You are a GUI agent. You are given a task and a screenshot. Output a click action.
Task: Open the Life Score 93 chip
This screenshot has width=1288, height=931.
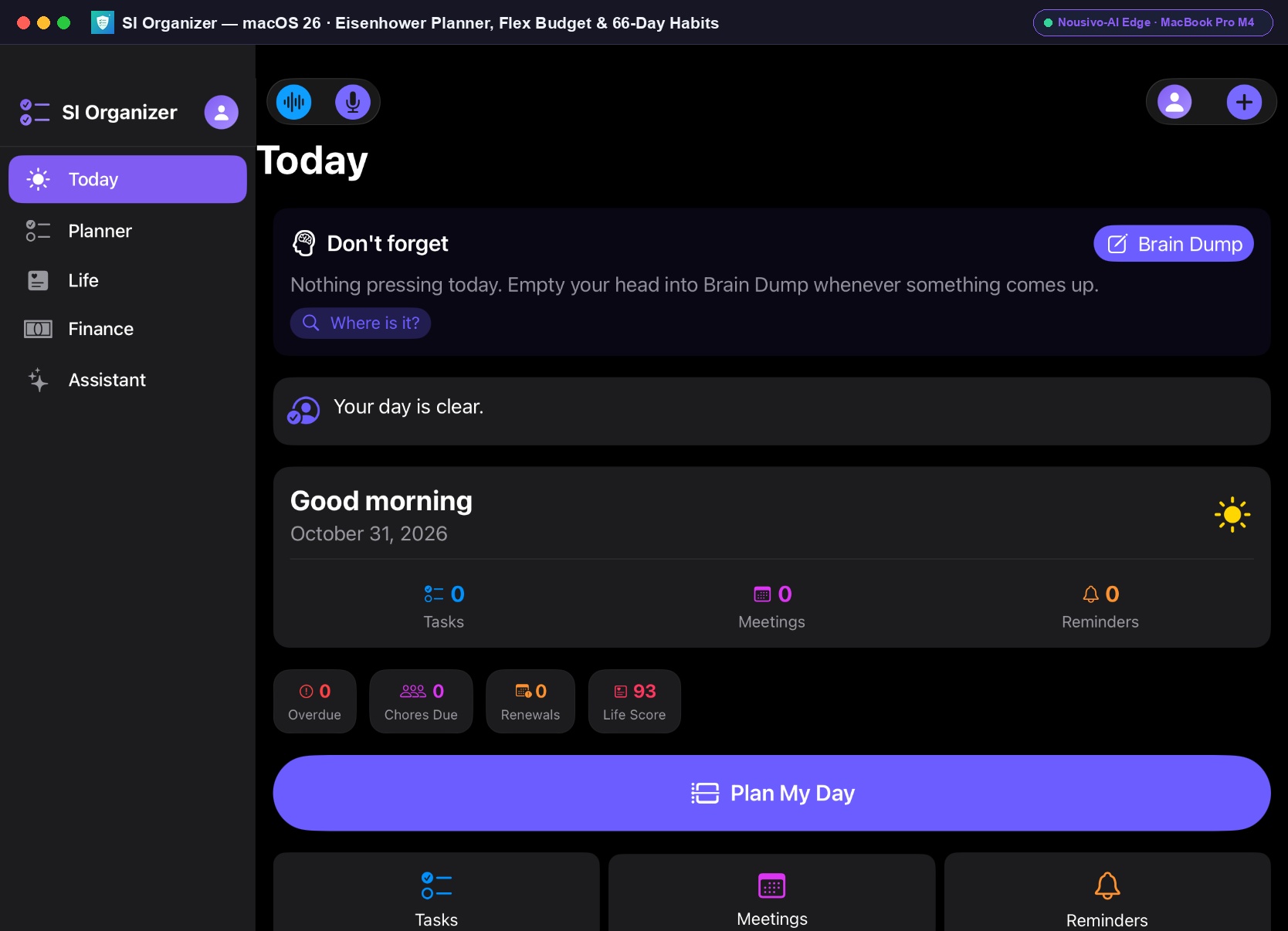(x=635, y=701)
